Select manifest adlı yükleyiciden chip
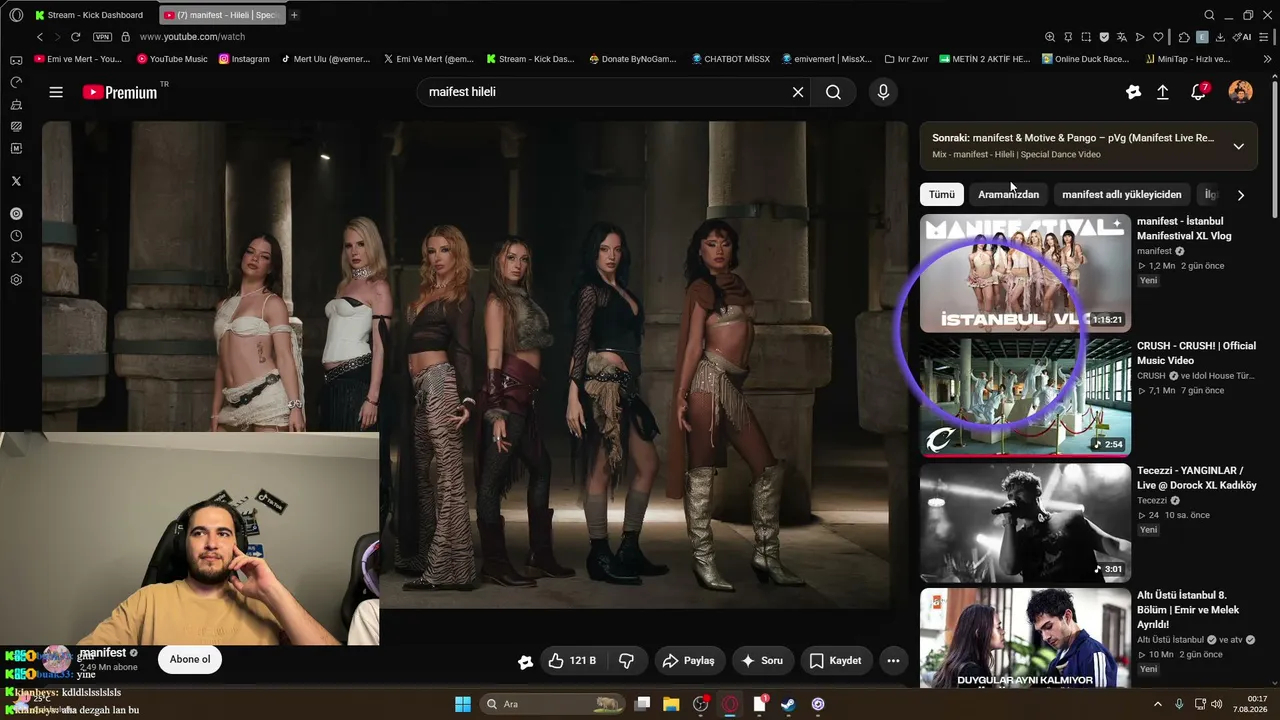1280x720 pixels. tap(1122, 195)
